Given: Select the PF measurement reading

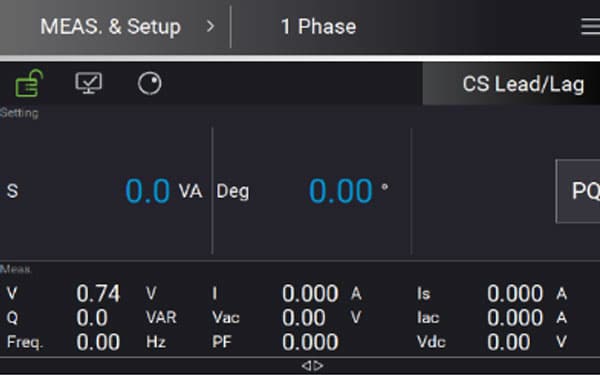Looking at the screenshot, I should click(x=310, y=342).
